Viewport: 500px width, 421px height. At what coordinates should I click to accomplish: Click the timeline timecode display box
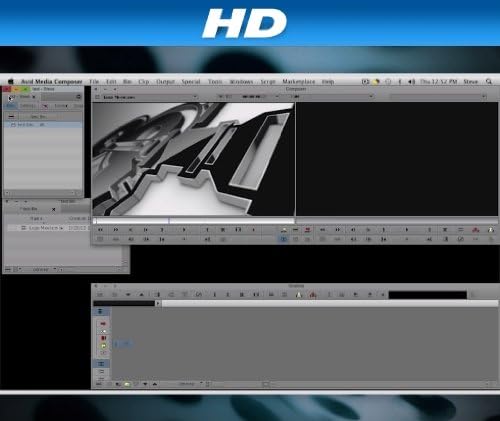point(428,295)
